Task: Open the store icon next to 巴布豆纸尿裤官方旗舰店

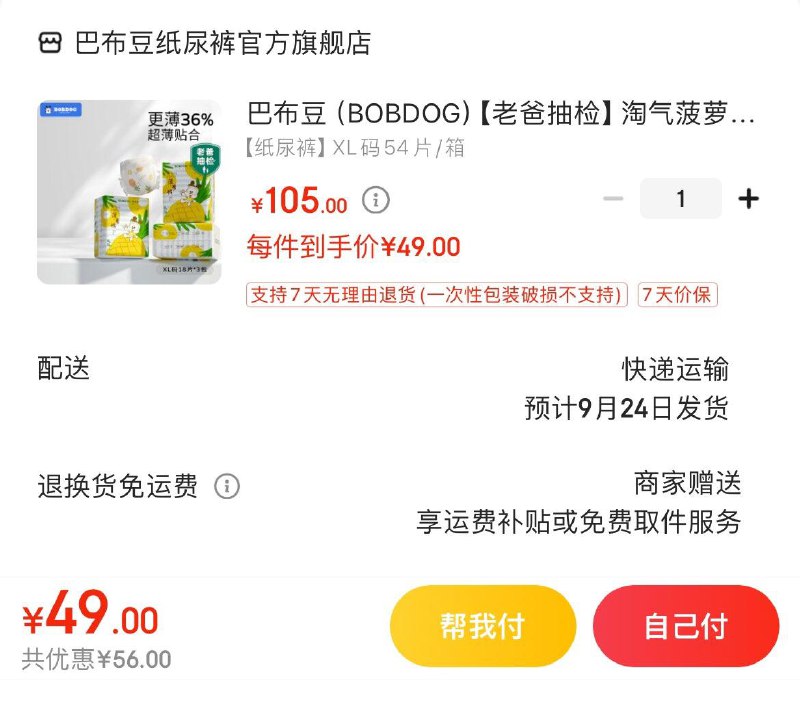Action: click(50, 43)
